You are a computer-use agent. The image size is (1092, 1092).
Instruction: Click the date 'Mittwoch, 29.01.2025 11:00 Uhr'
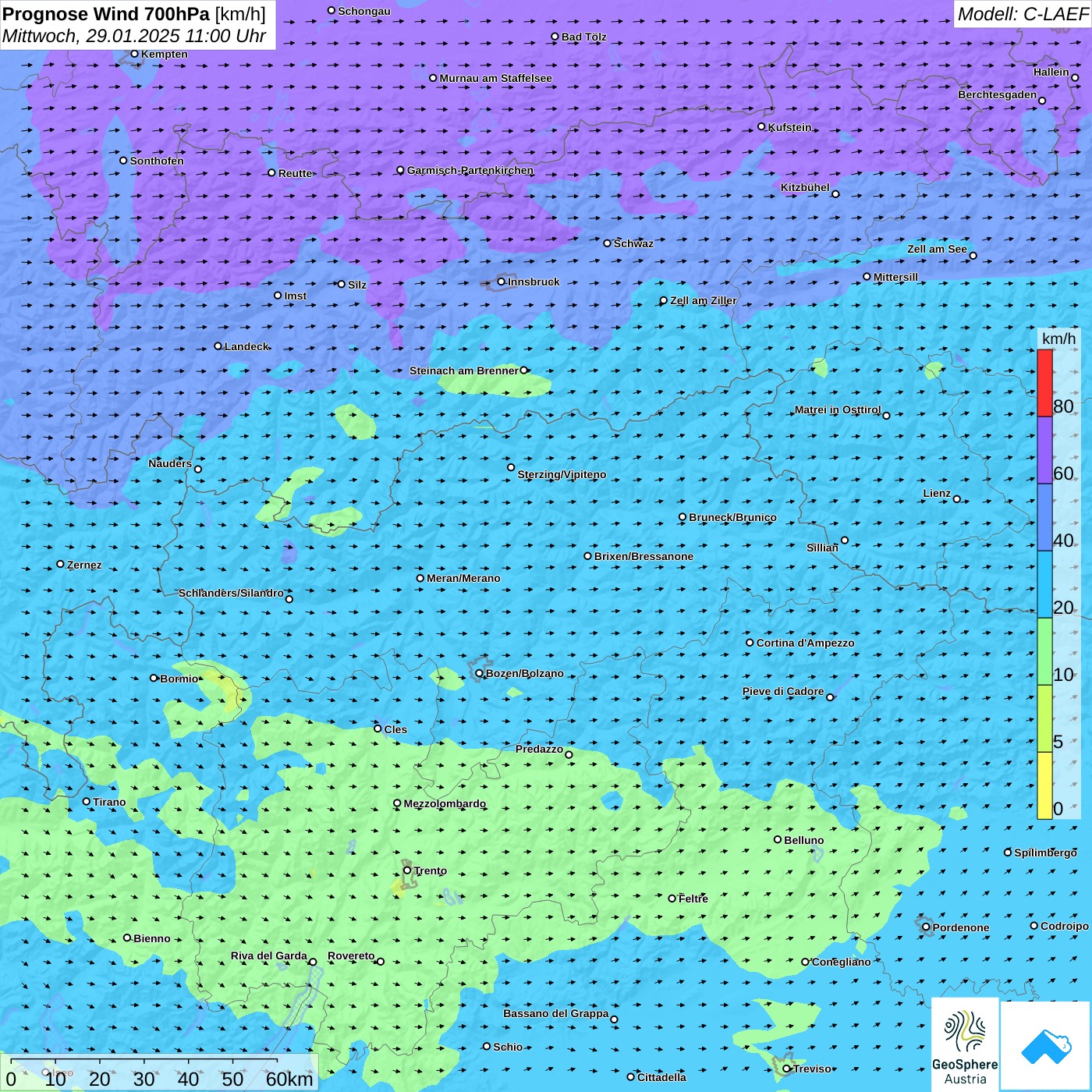[x=134, y=36]
